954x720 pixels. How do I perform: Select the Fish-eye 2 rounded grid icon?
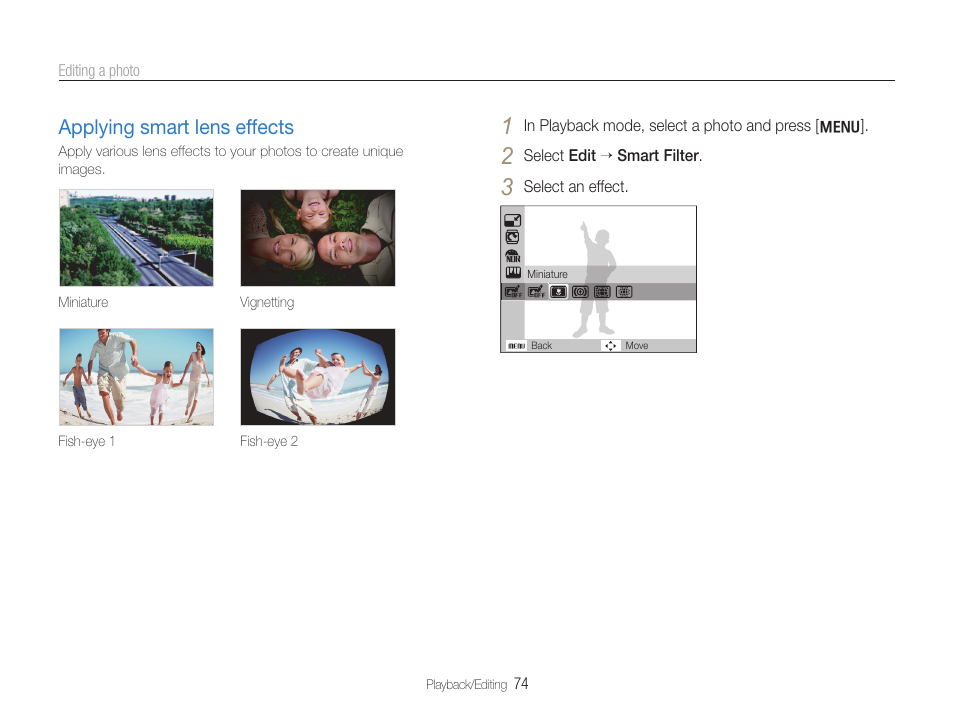(624, 292)
